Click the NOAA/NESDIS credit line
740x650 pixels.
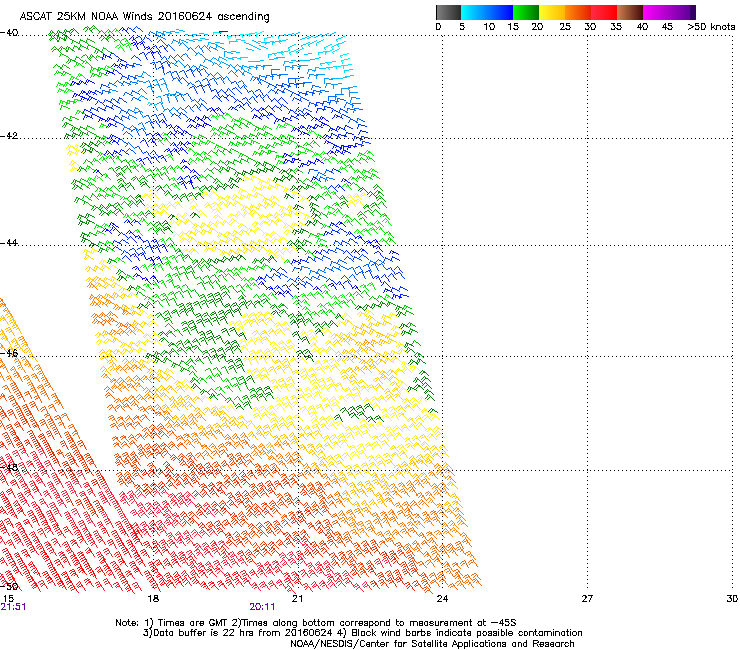[432, 644]
